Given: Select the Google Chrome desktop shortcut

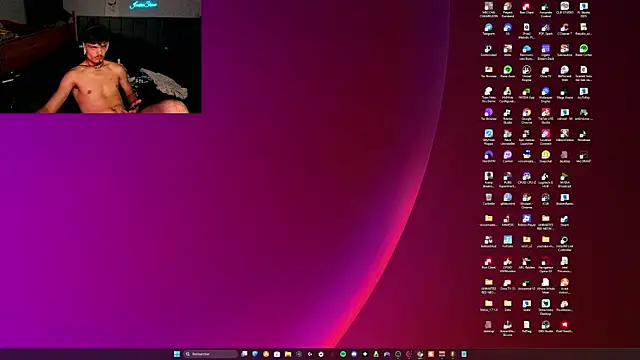Looking at the screenshot, I should (x=527, y=116).
